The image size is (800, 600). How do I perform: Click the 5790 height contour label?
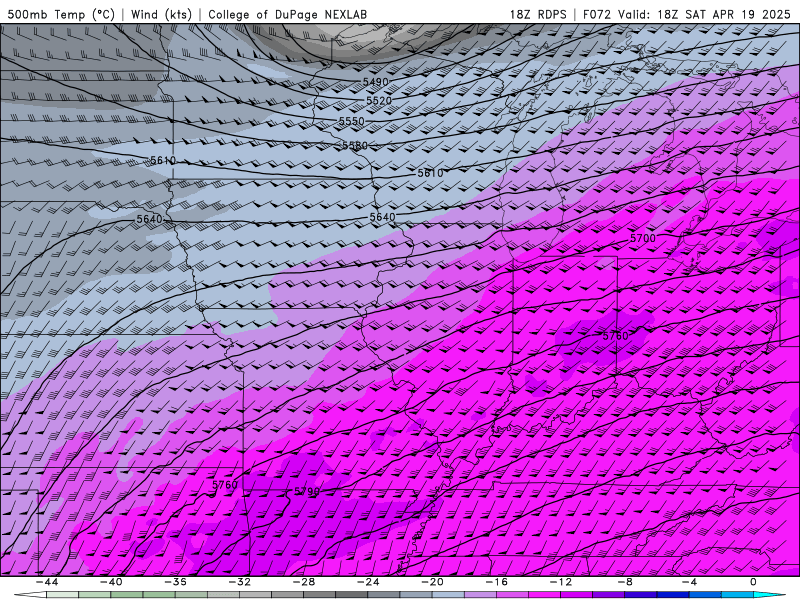pos(307,491)
